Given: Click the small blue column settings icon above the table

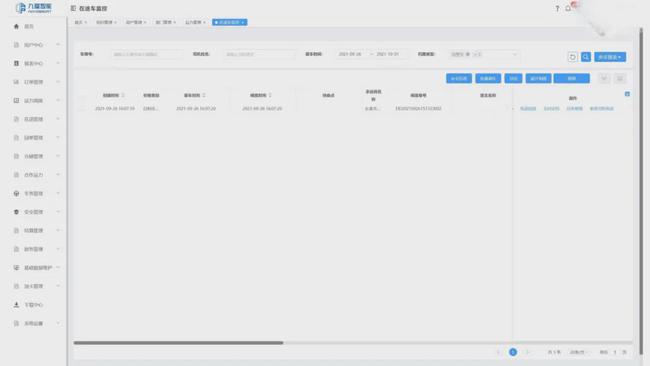Looking at the screenshot, I should pyautogui.click(x=627, y=94).
